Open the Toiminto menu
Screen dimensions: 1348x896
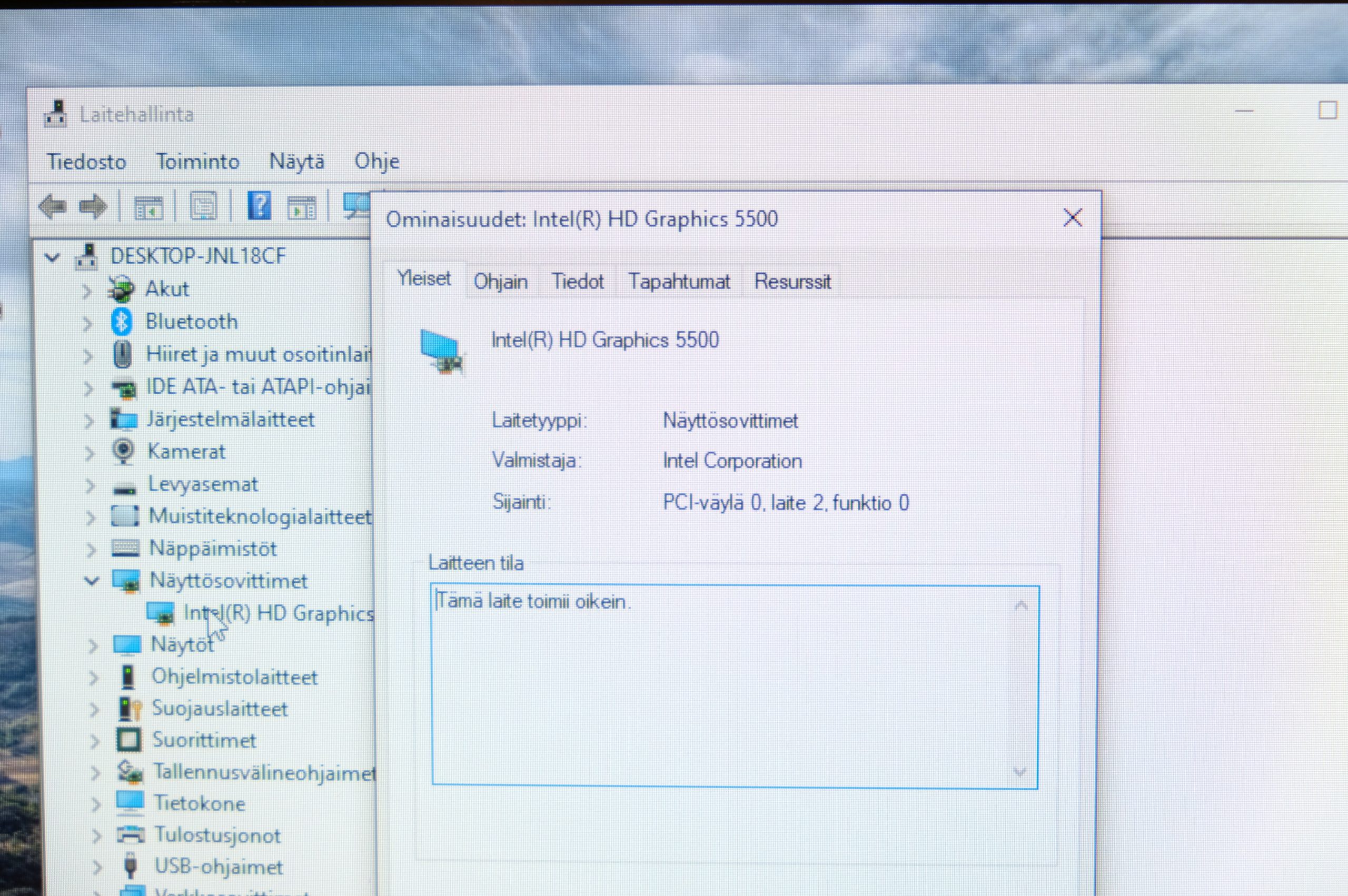tap(197, 162)
